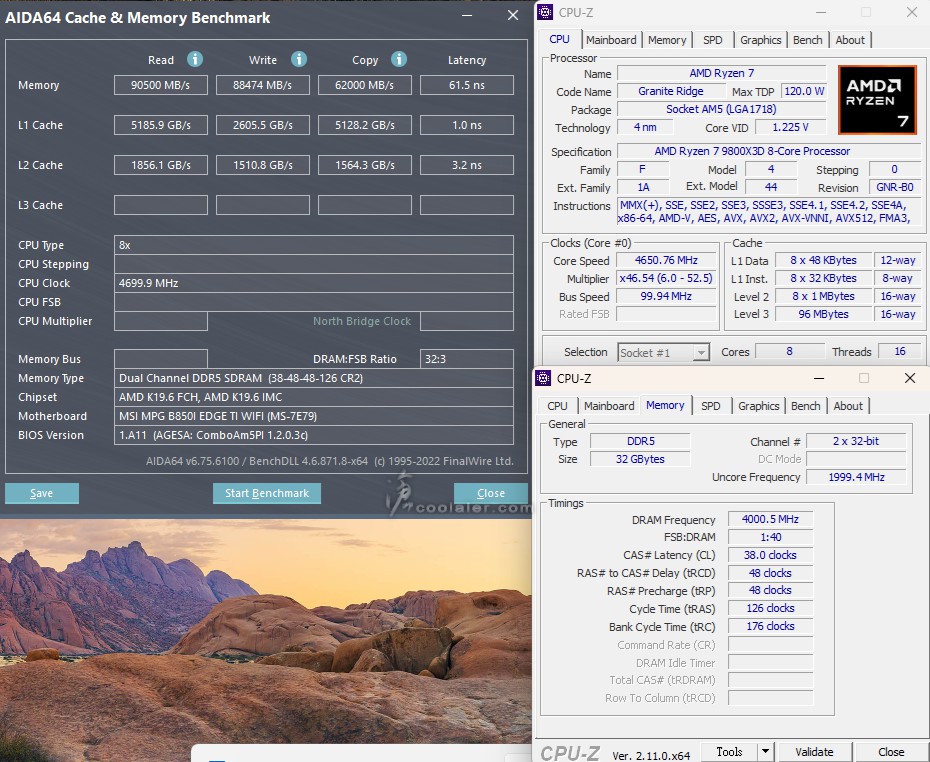The height and width of the screenshot is (762, 930).
Task: Open the Tools dropdown arrow in CPU-Z
Action: [765, 752]
